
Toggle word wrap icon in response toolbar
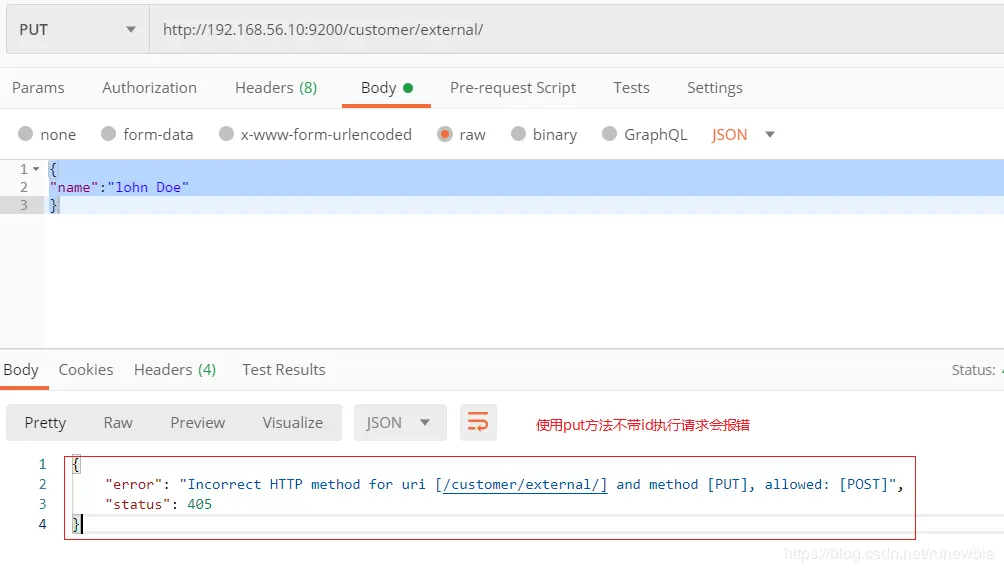(478, 422)
